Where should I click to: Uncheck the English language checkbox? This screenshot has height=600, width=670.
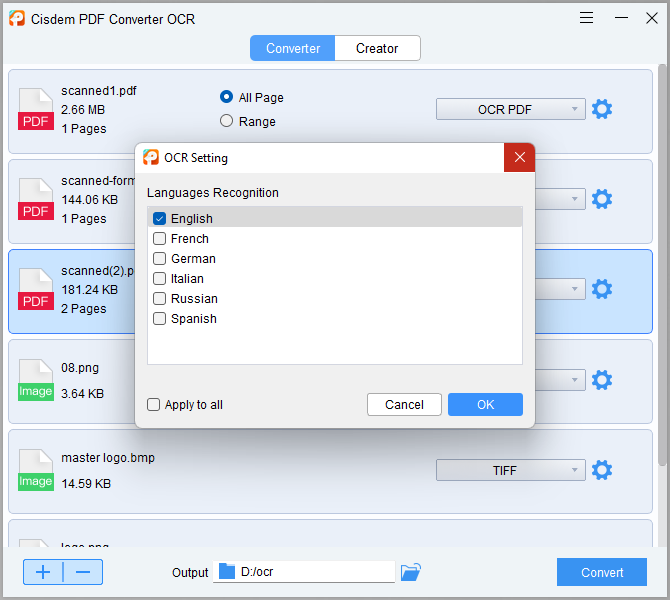159,218
